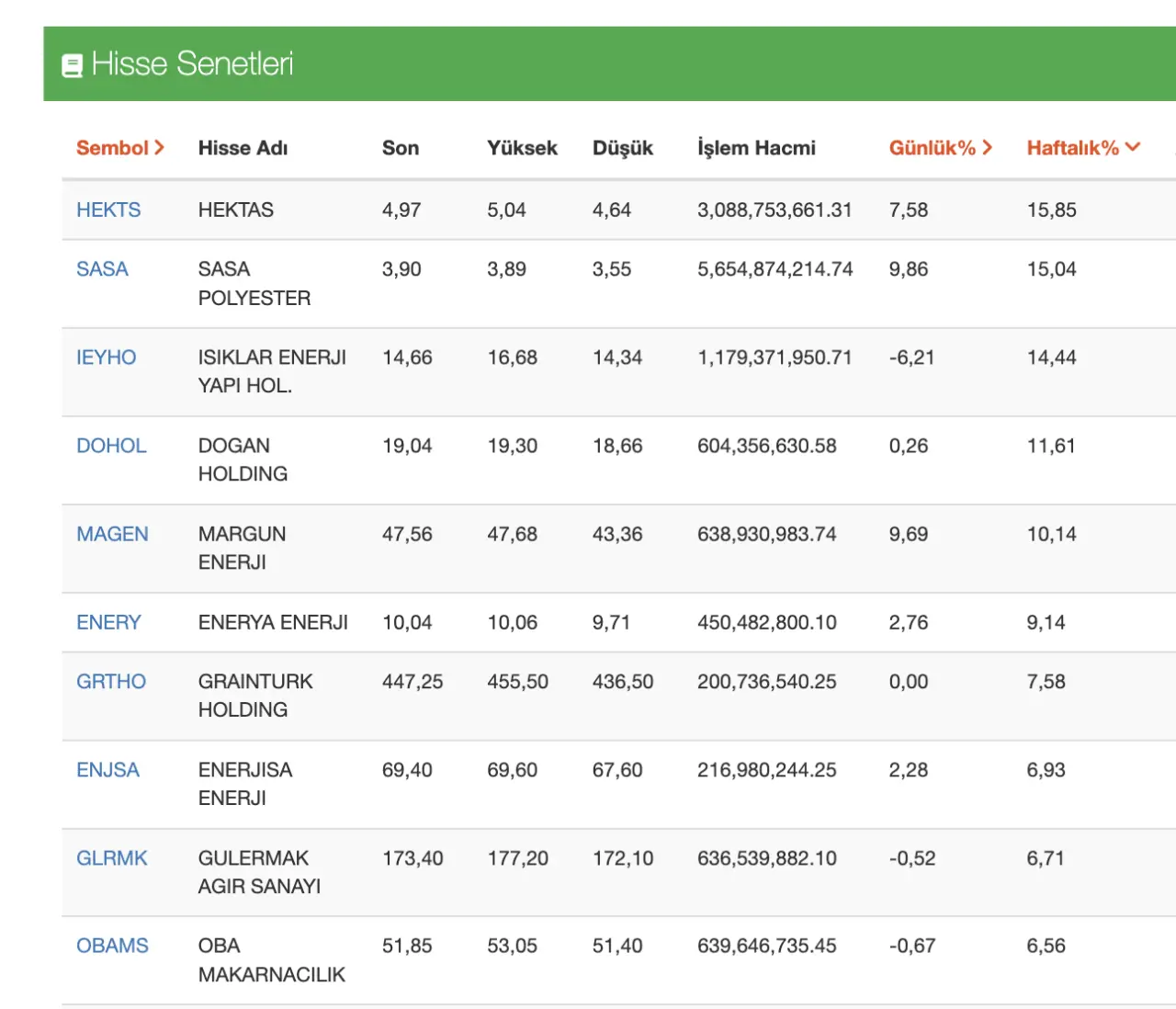Sort by Günlük% column header

point(940,148)
